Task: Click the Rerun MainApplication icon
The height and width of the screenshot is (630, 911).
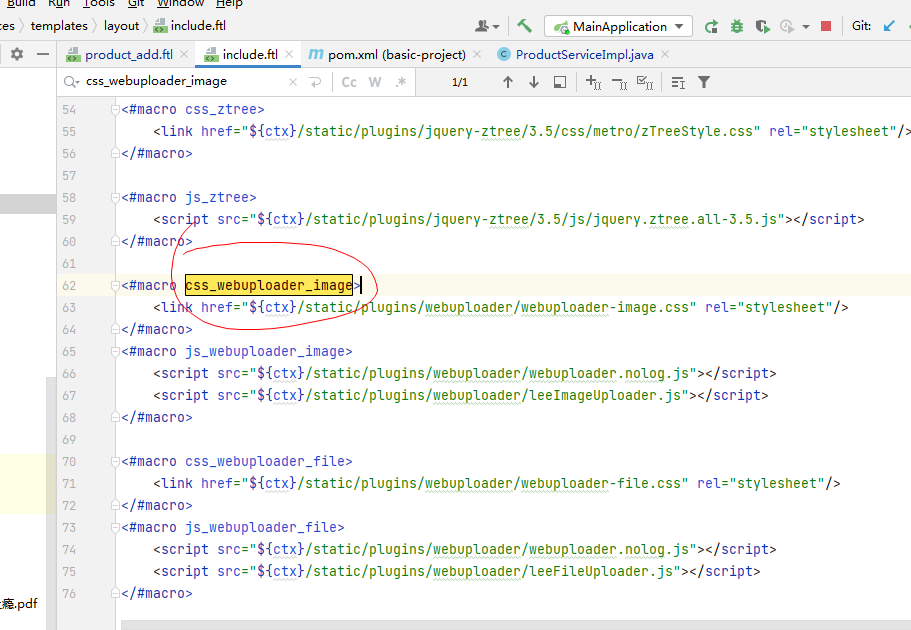Action: click(711, 26)
